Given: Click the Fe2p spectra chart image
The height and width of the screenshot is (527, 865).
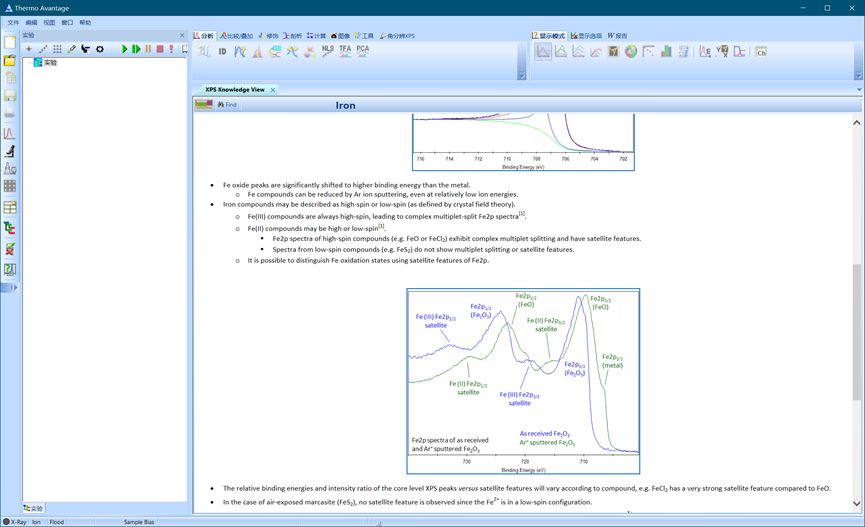Looking at the screenshot, I should click(x=523, y=381).
